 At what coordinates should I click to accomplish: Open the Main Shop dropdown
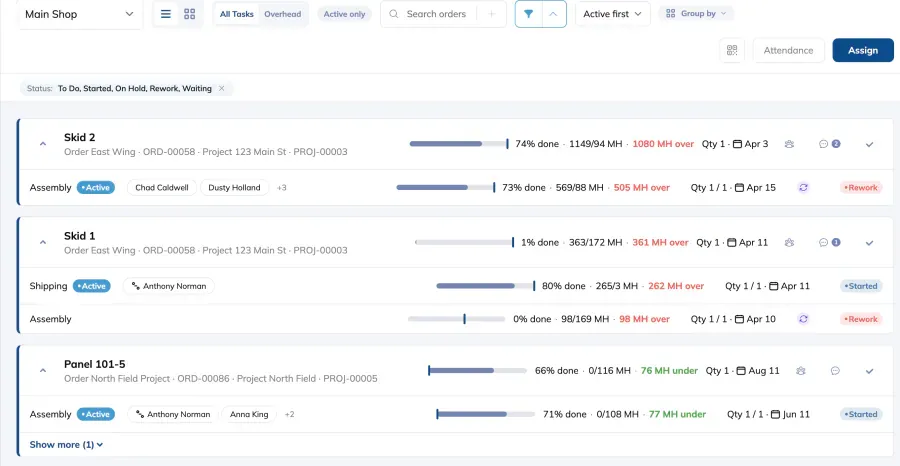pos(80,14)
